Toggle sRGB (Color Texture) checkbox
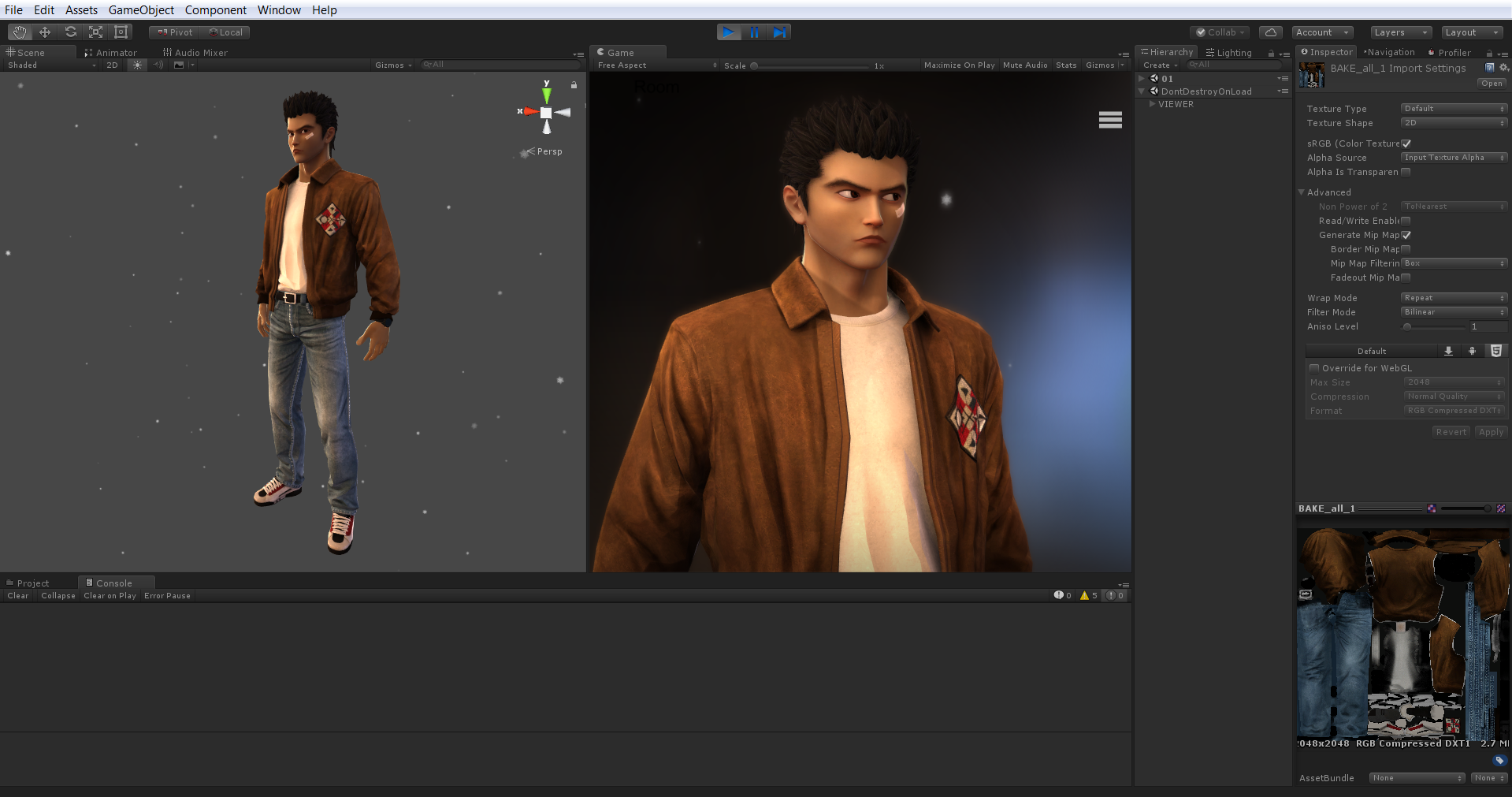Screen dimensions: 1512x797 [x=1406, y=143]
